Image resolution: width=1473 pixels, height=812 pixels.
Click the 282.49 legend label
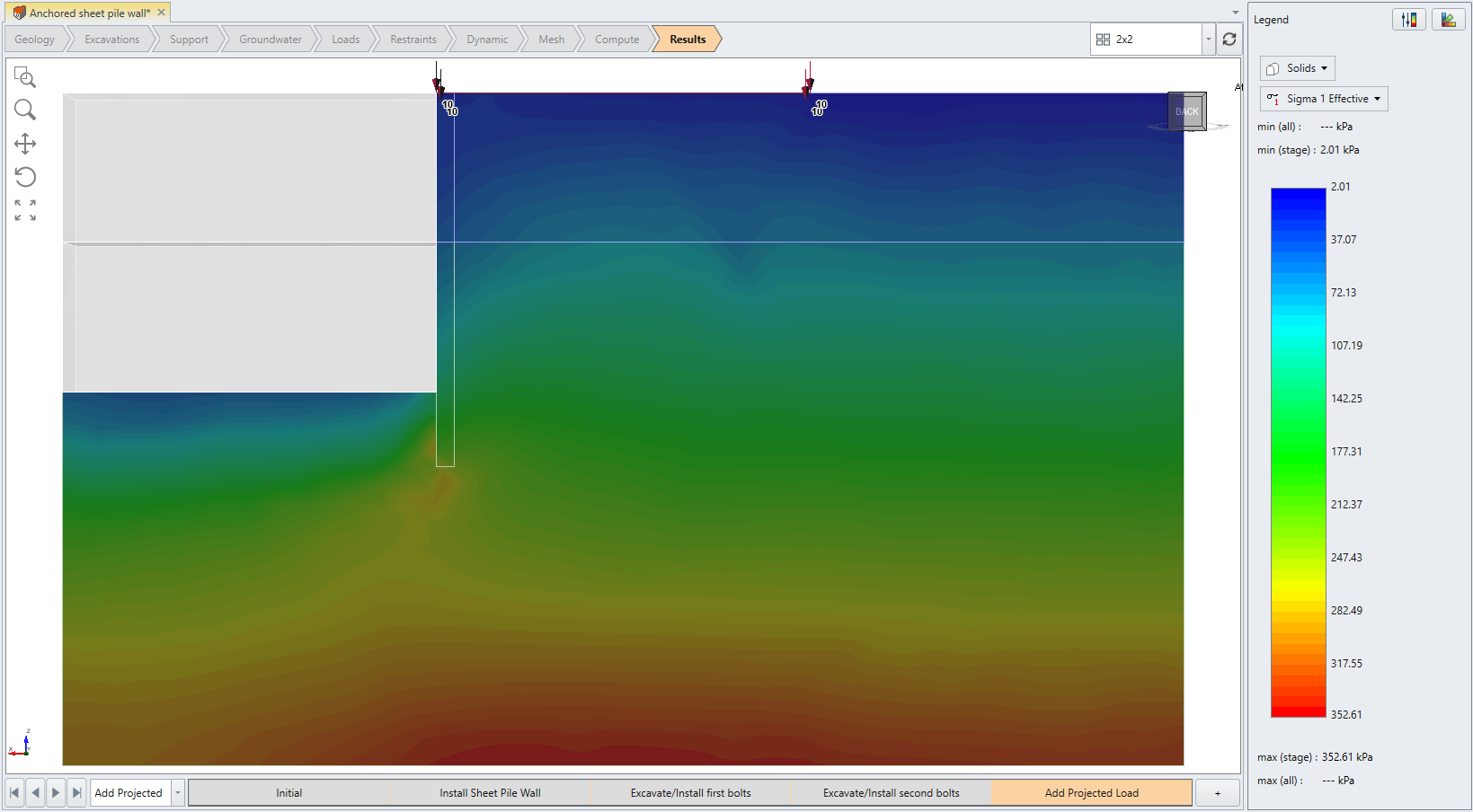(1346, 611)
